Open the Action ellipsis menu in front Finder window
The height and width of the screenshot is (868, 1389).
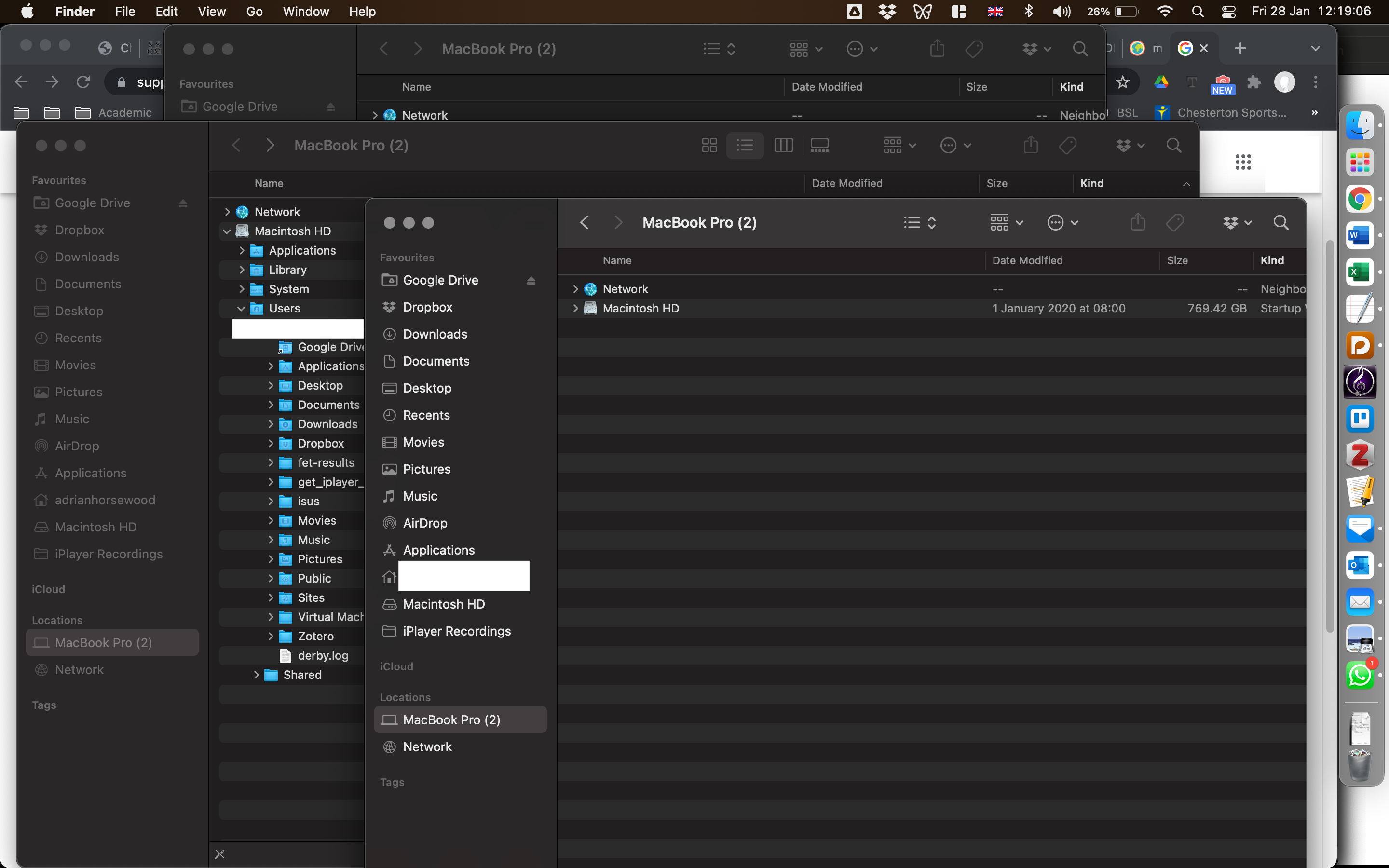(1062, 222)
